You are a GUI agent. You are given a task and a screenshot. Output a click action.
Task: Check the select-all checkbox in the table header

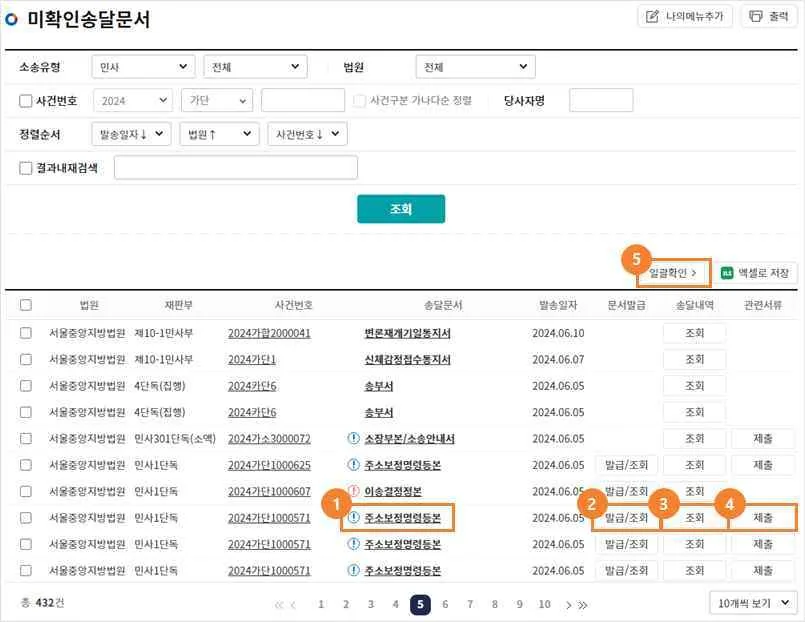click(x=26, y=305)
